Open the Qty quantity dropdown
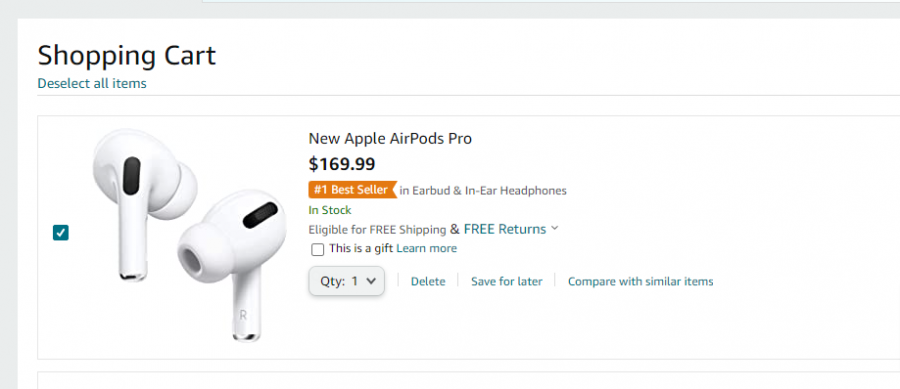900x389 pixels. pos(347,281)
